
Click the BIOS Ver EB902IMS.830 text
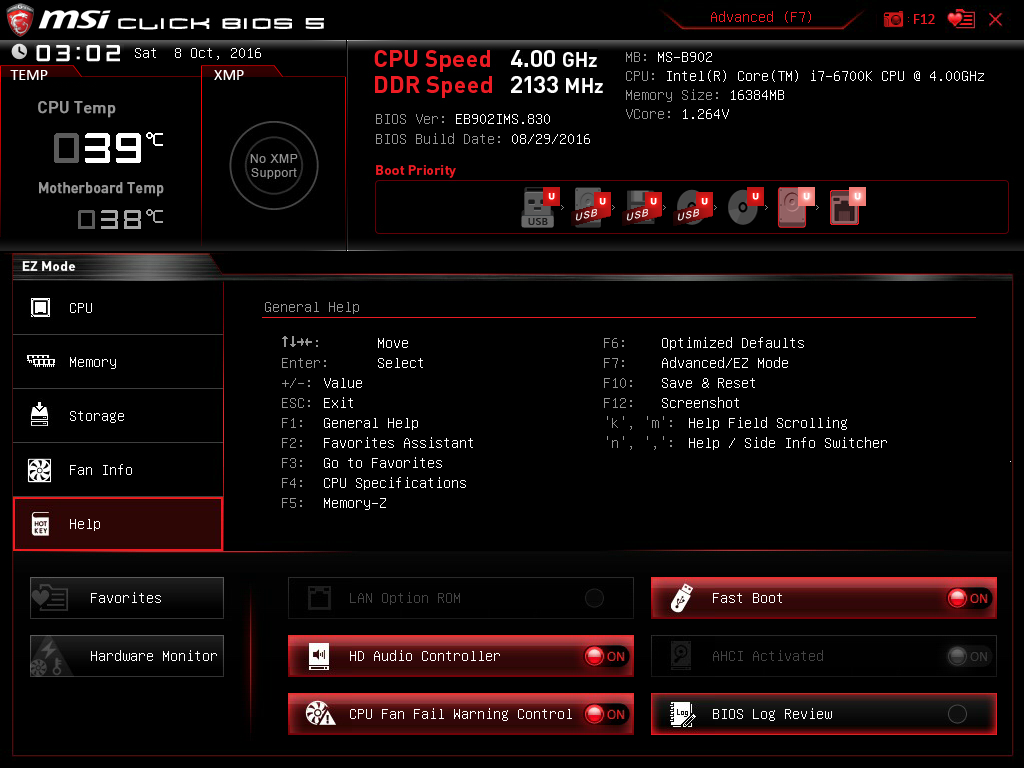pyautogui.click(x=462, y=120)
